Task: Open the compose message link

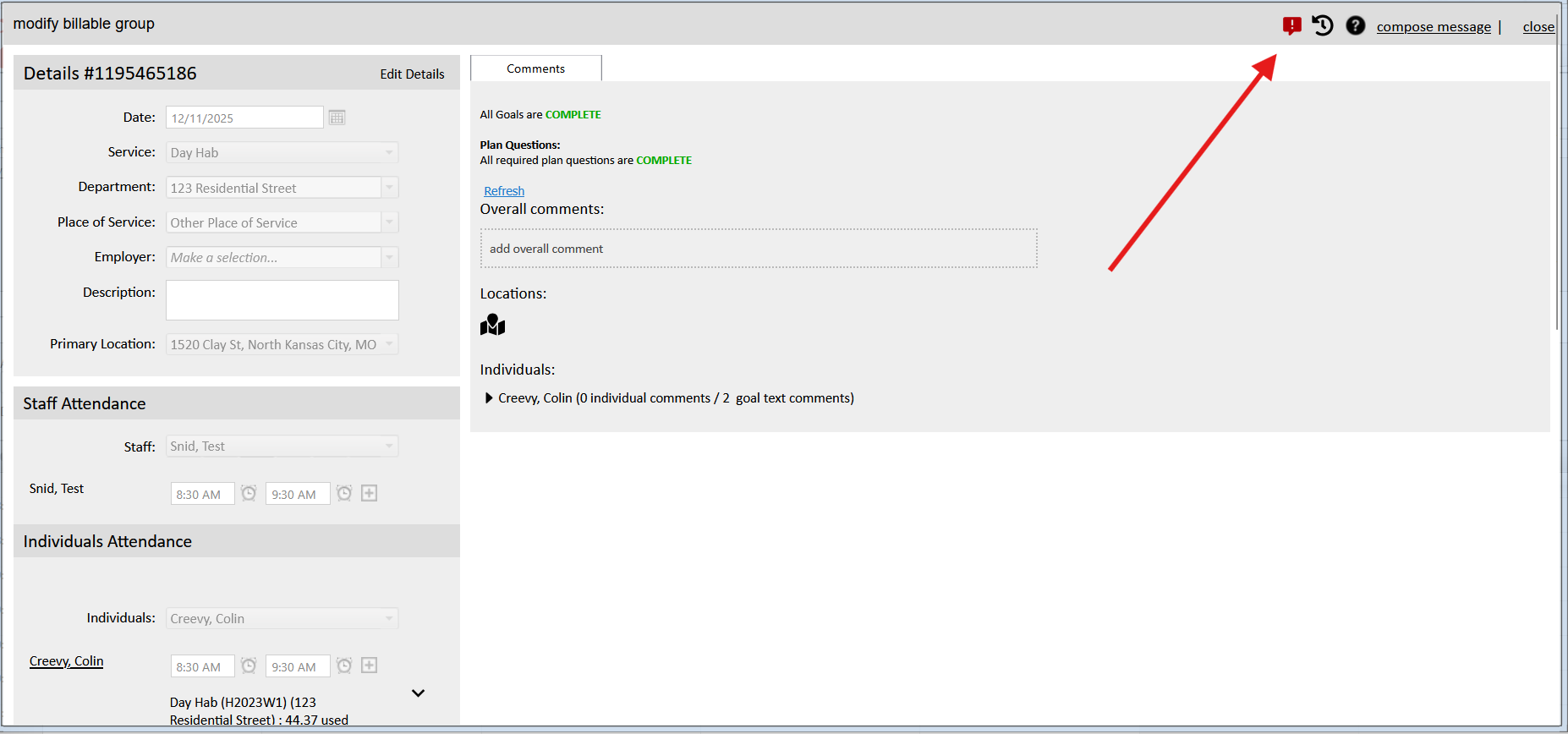Action: point(1434,27)
